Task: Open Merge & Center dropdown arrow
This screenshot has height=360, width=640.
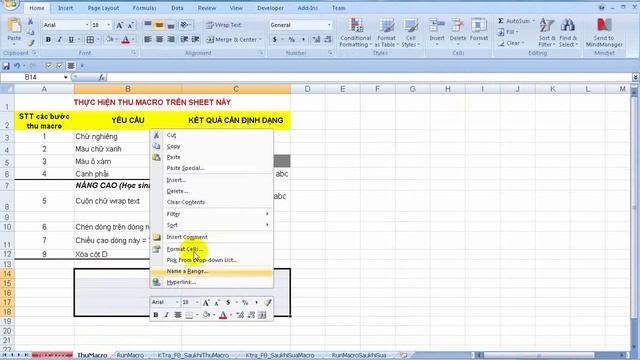Action: pyautogui.click(x=260, y=40)
